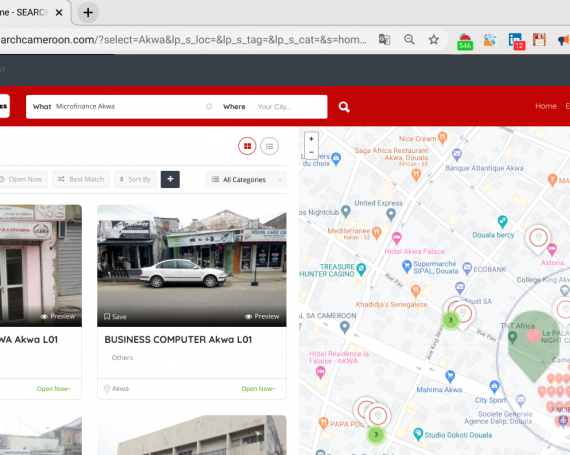This screenshot has width=570, height=455.
Task: Clear the Microfinance Akwa search text
Action: point(209,106)
